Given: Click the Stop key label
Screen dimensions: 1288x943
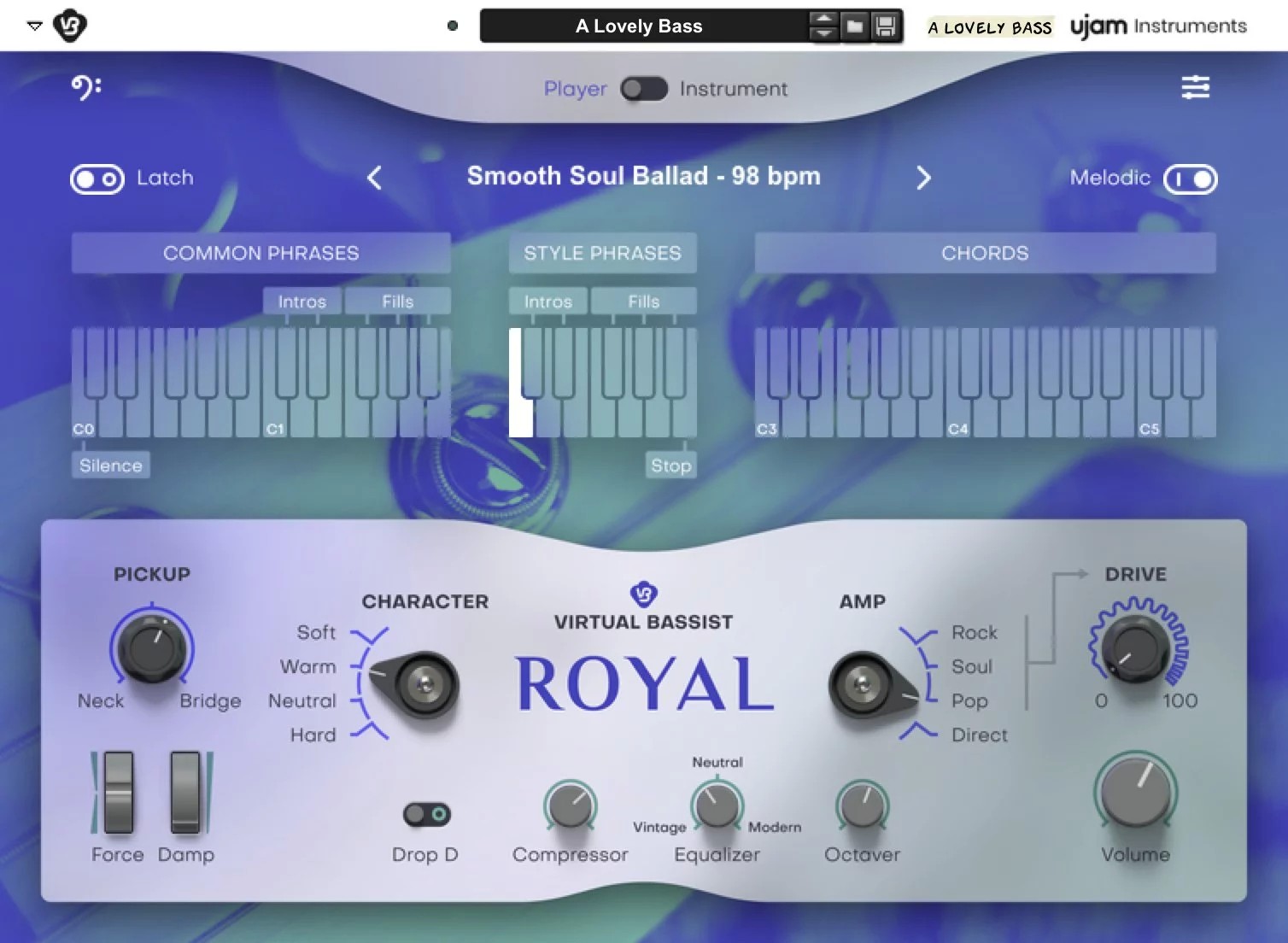Looking at the screenshot, I should (671, 466).
